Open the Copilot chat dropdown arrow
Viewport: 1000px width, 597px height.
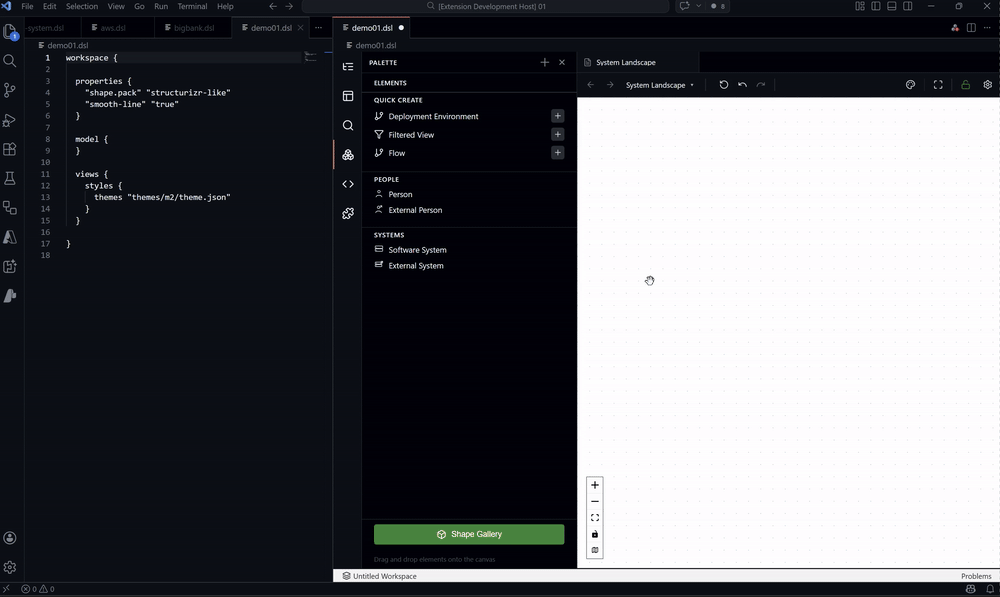(x=698, y=6)
